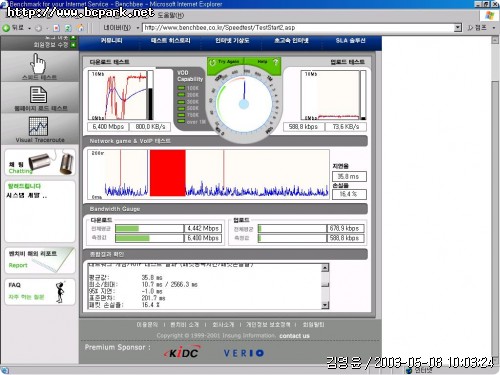Click the address bar URL field
This screenshot has width=500, height=375.
point(298,28)
